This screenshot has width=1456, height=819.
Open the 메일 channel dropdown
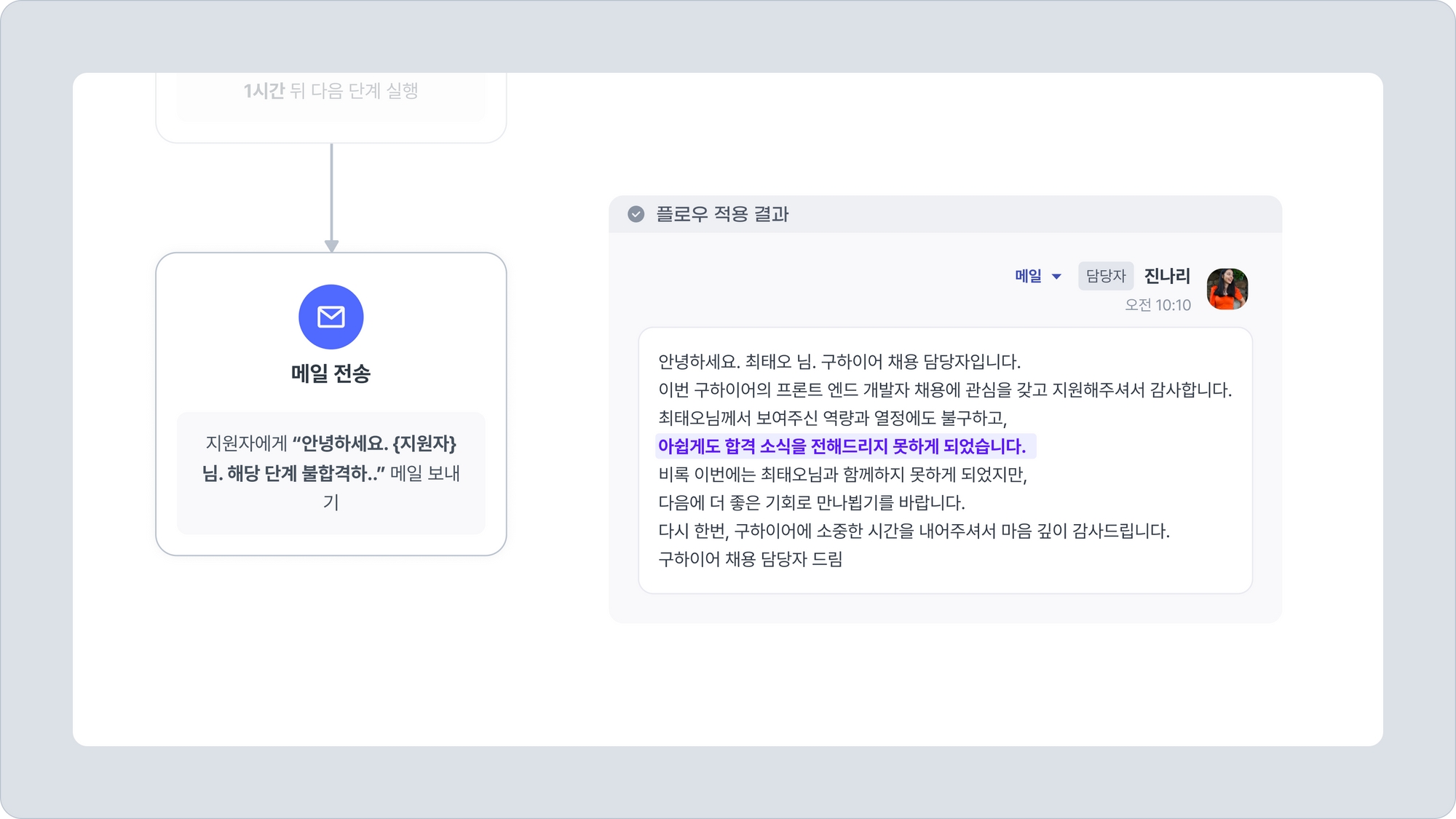(1028, 276)
